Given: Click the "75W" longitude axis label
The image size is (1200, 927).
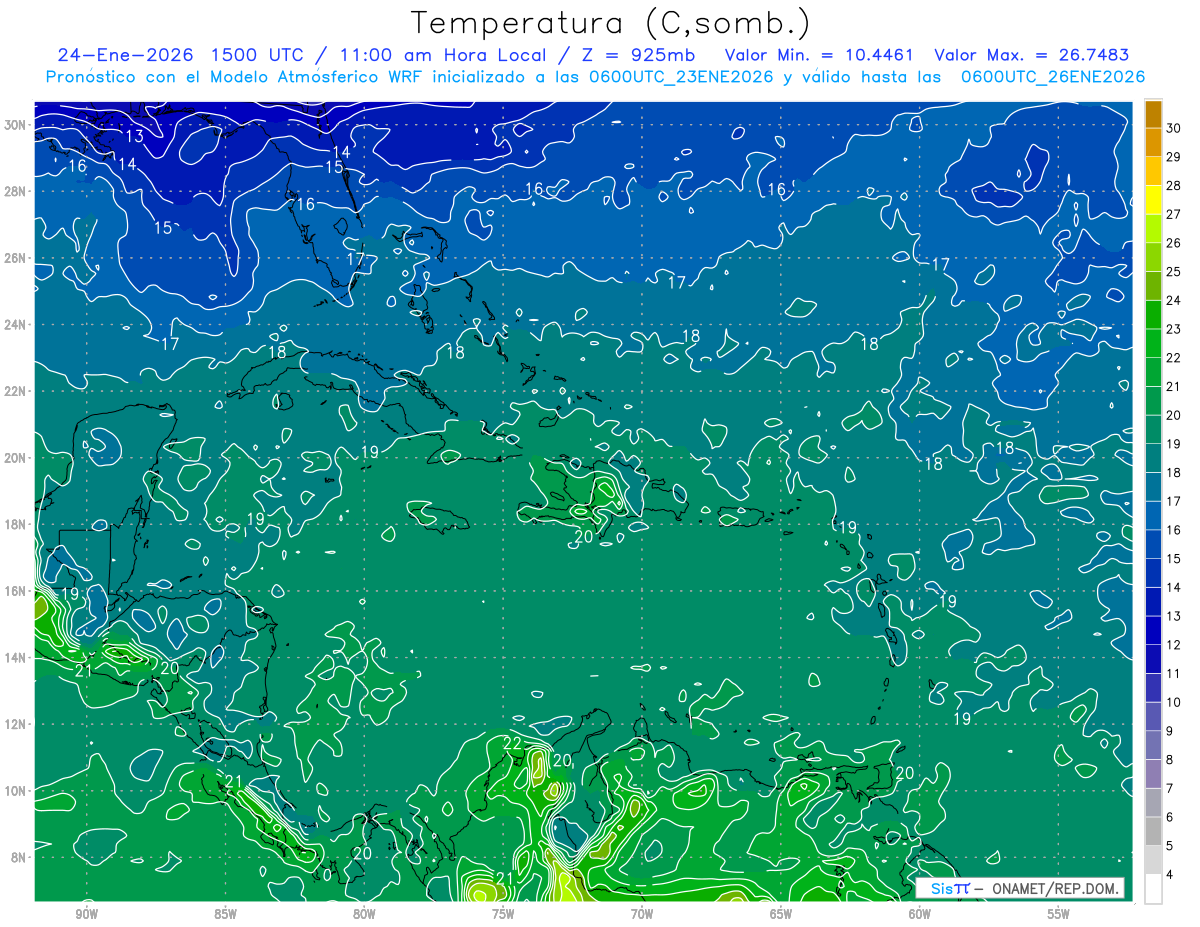Looking at the screenshot, I should (x=503, y=914).
